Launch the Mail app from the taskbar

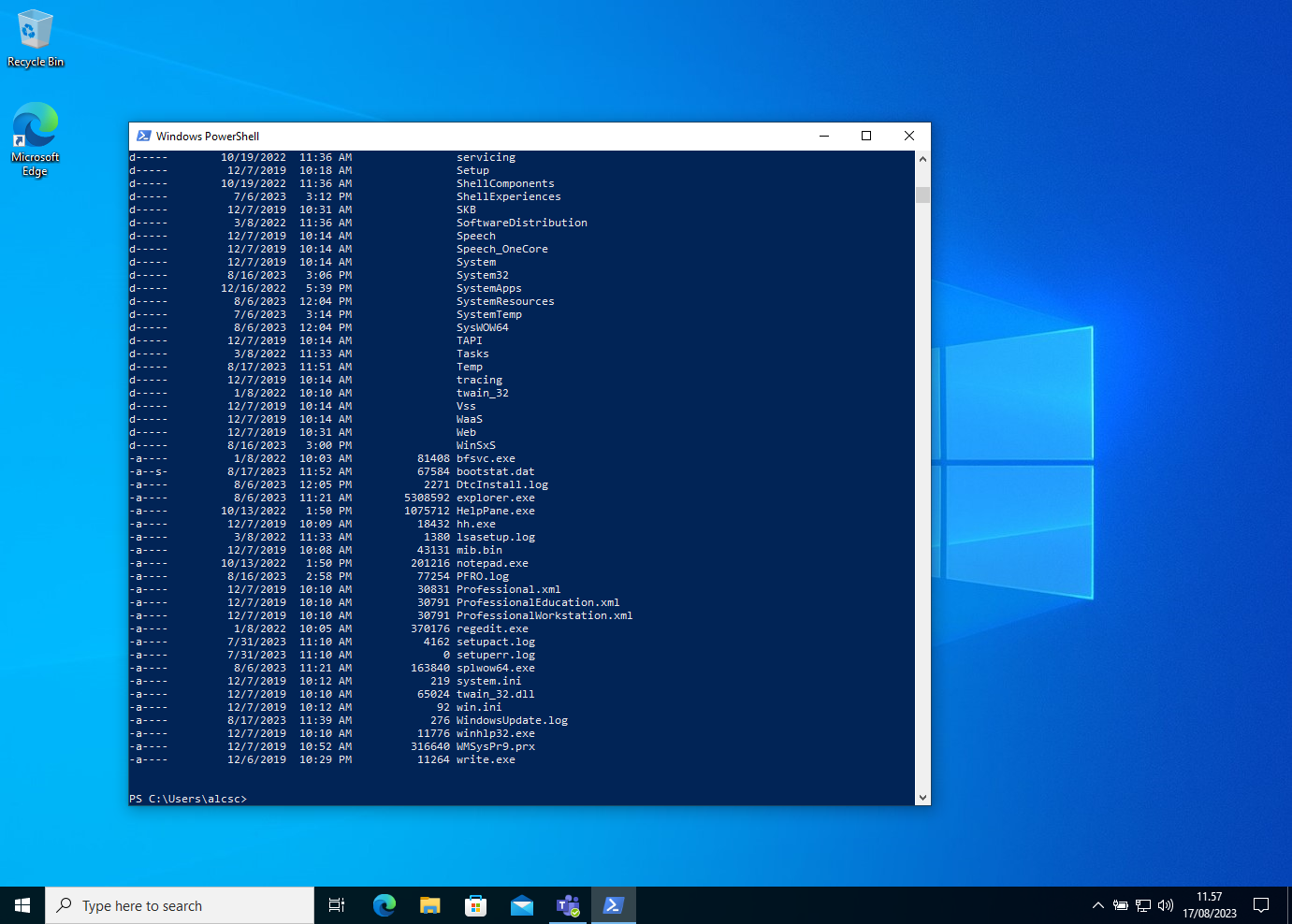point(521,904)
